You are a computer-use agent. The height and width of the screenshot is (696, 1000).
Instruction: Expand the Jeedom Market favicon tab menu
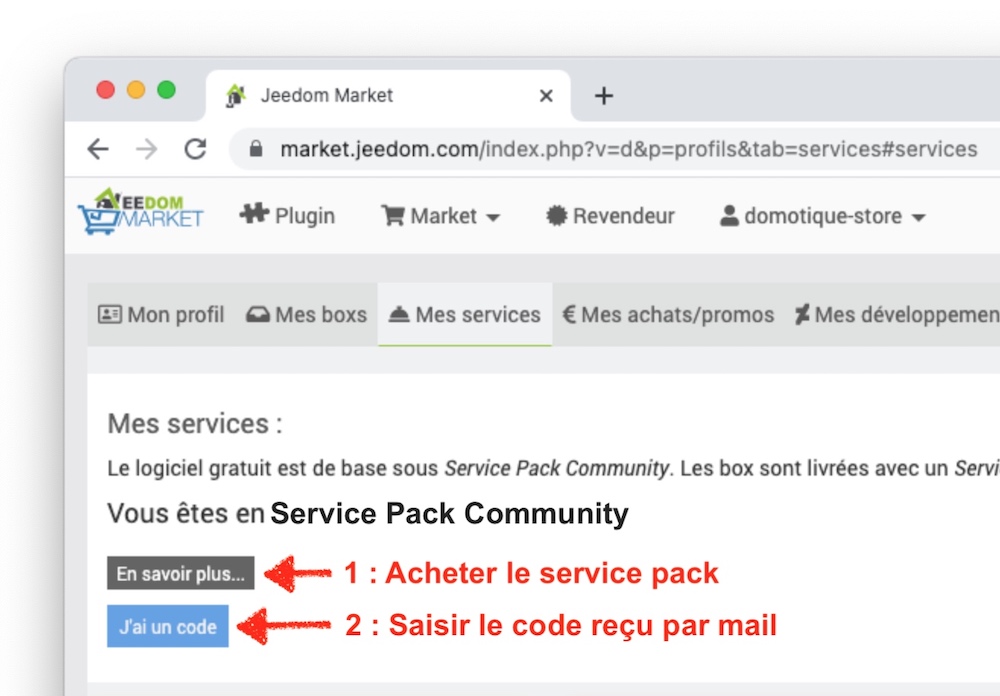(236, 94)
